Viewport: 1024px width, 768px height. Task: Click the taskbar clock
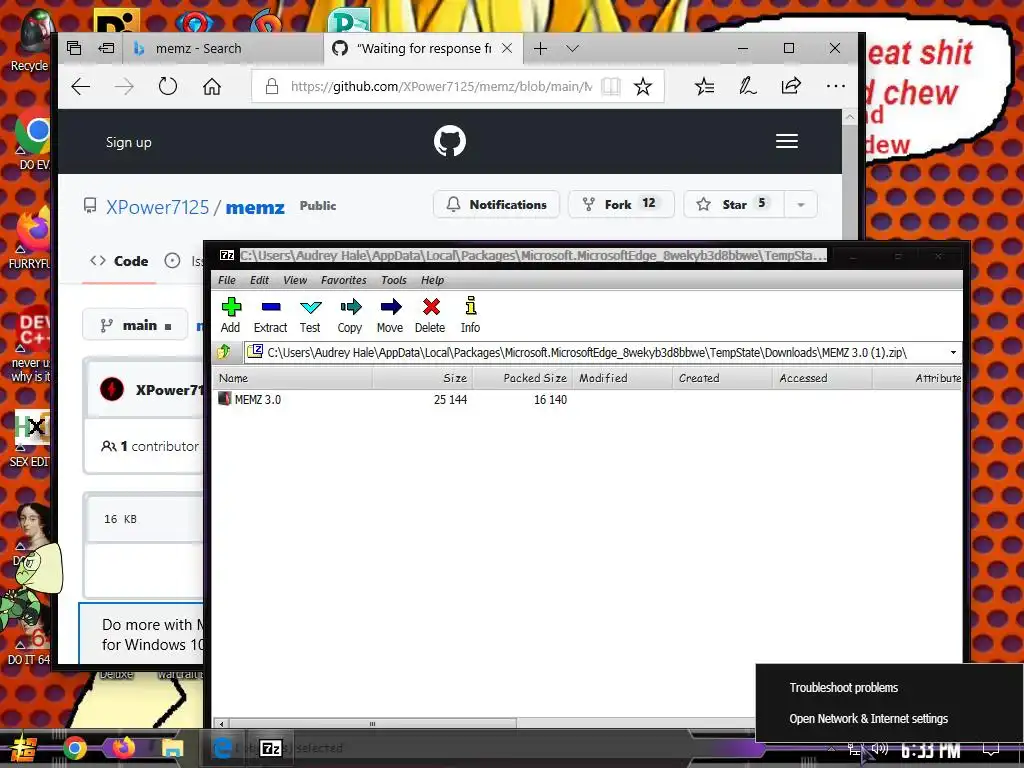point(931,750)
